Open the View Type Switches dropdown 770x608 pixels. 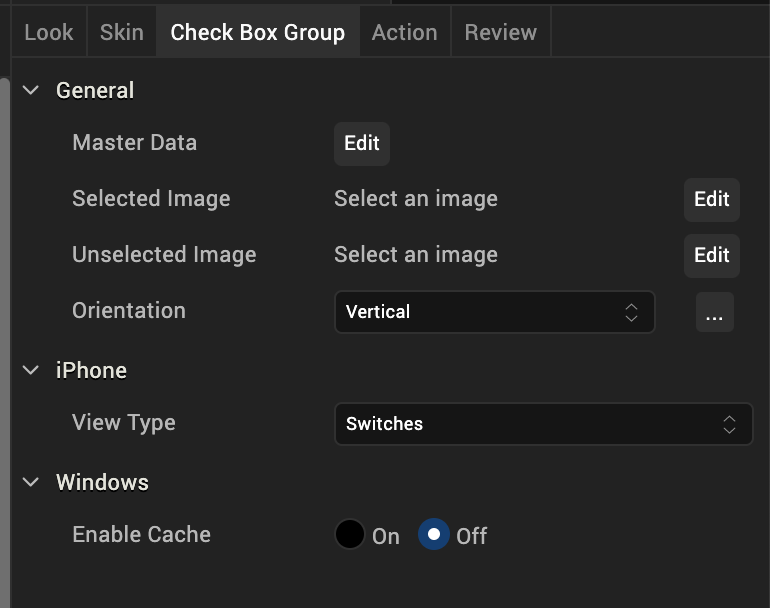(x=542, y=424)
